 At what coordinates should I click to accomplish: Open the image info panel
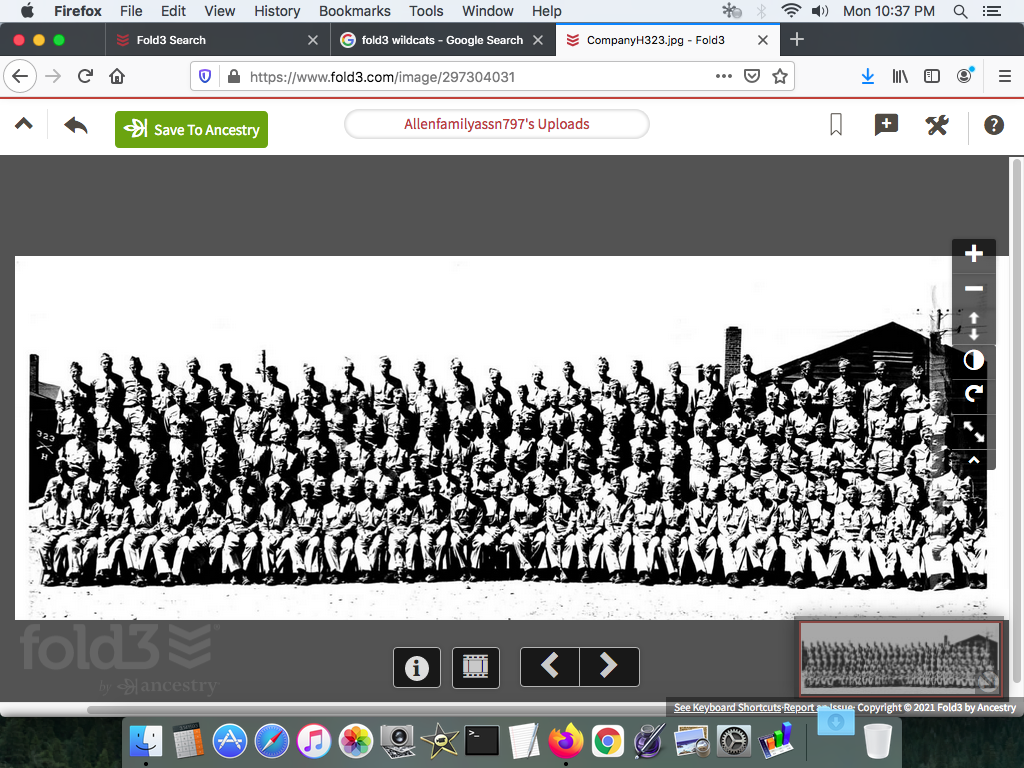[x=417, y=667]
